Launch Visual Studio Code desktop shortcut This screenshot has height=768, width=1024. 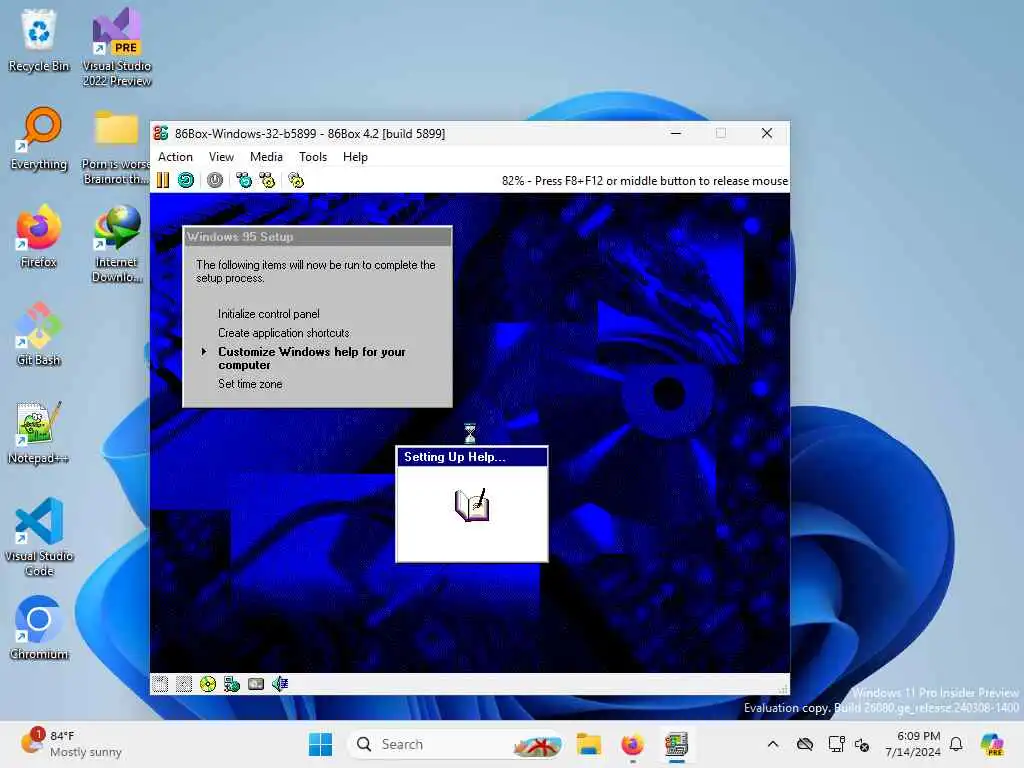point(39,537)
